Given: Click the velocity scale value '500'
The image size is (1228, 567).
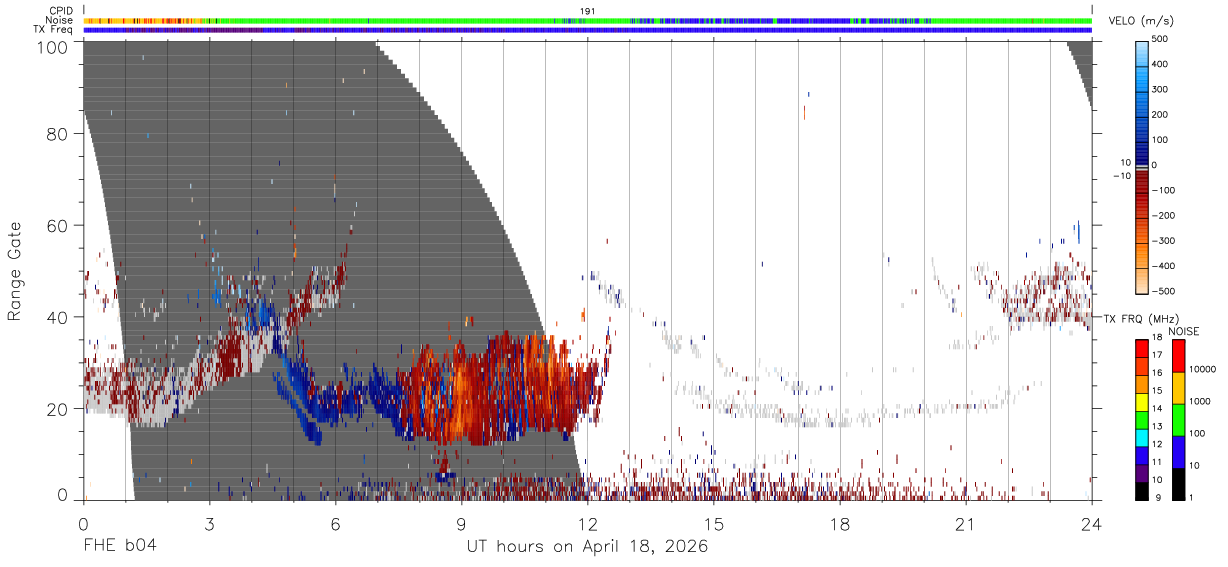Looking at the screenshot, I should 1160,39.
